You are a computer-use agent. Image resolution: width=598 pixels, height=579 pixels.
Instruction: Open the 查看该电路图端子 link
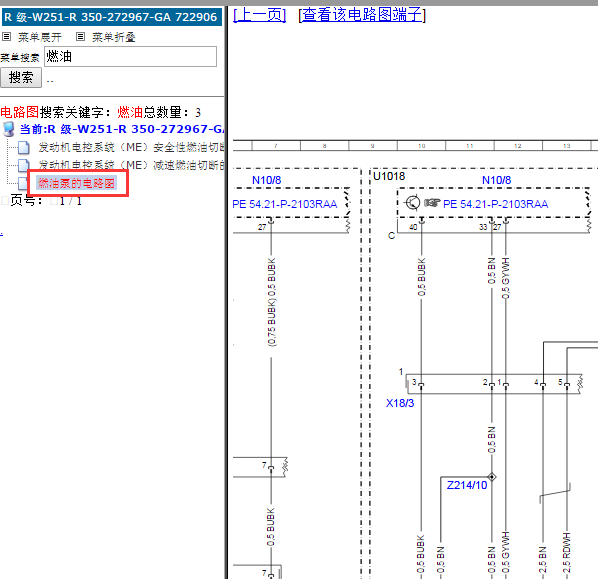point(362,15)
